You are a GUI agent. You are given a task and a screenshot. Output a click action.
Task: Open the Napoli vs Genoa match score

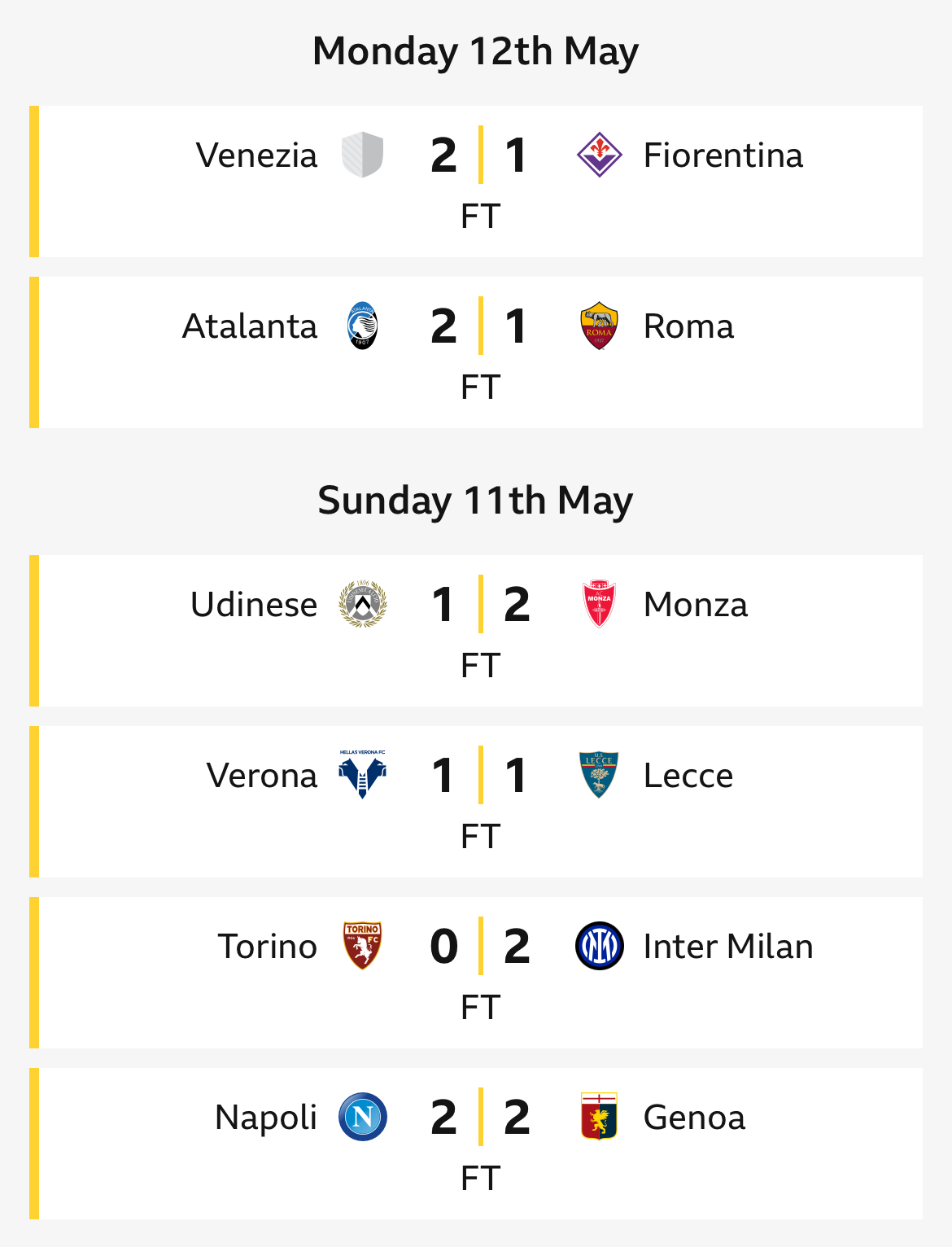tap(481, 1117)
